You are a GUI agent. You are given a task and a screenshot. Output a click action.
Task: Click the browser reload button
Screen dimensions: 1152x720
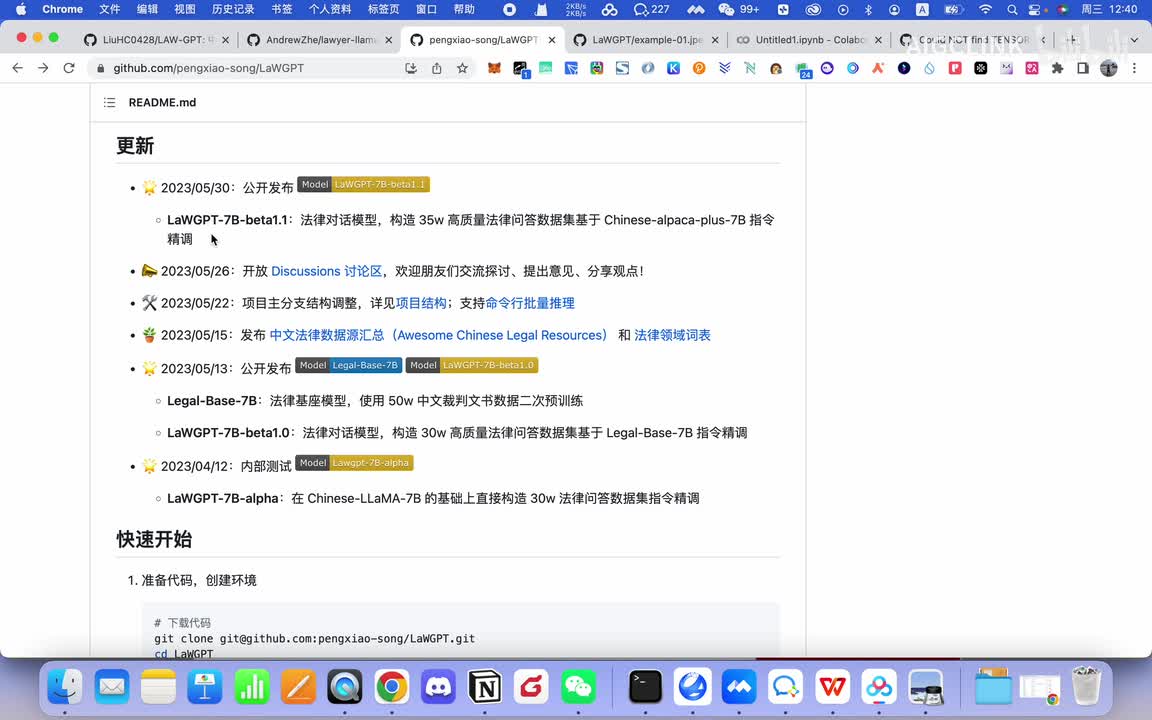point(69,68)
